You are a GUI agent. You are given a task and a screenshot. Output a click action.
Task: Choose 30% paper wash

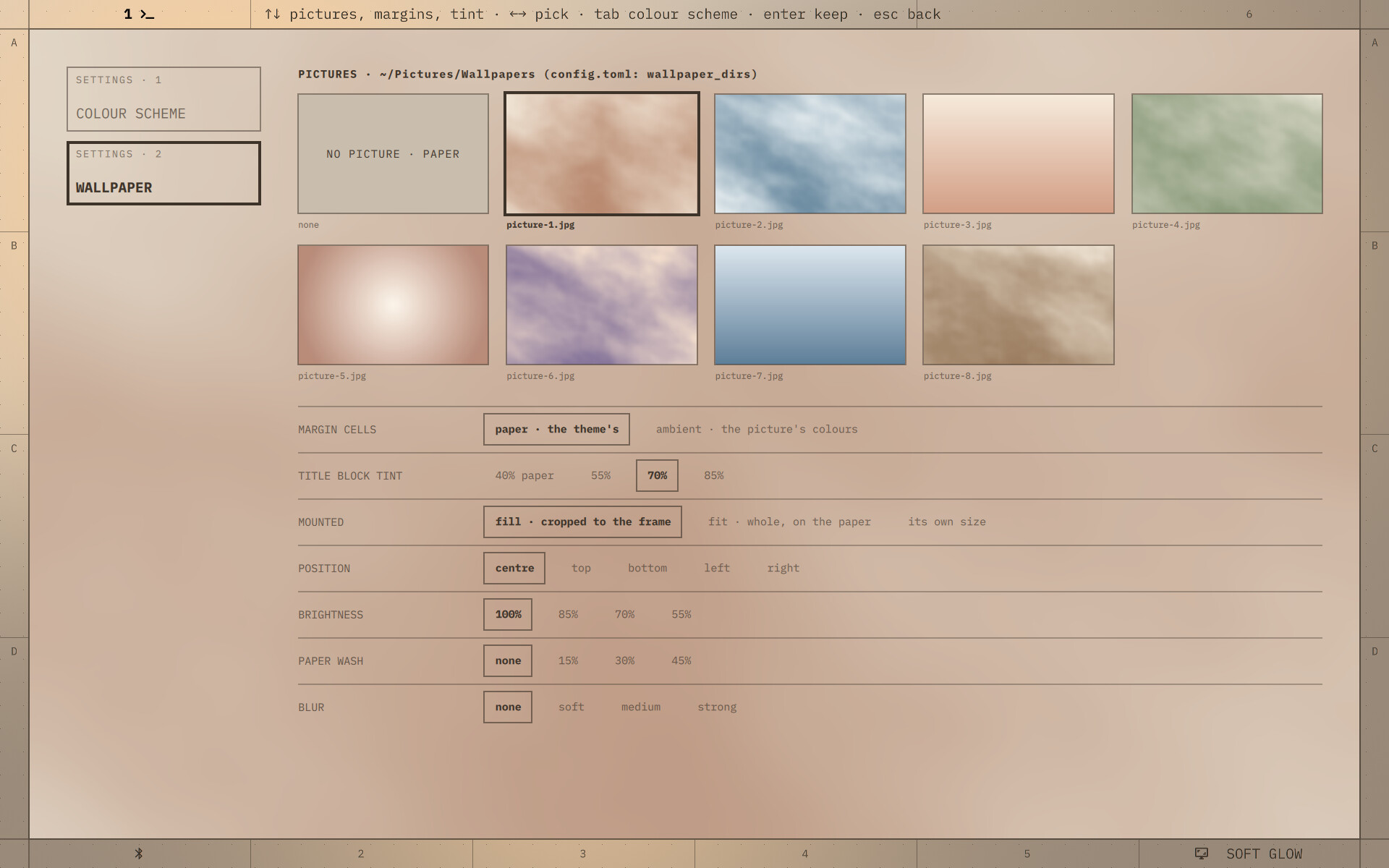pyautogui.click(x=624, y=660)
